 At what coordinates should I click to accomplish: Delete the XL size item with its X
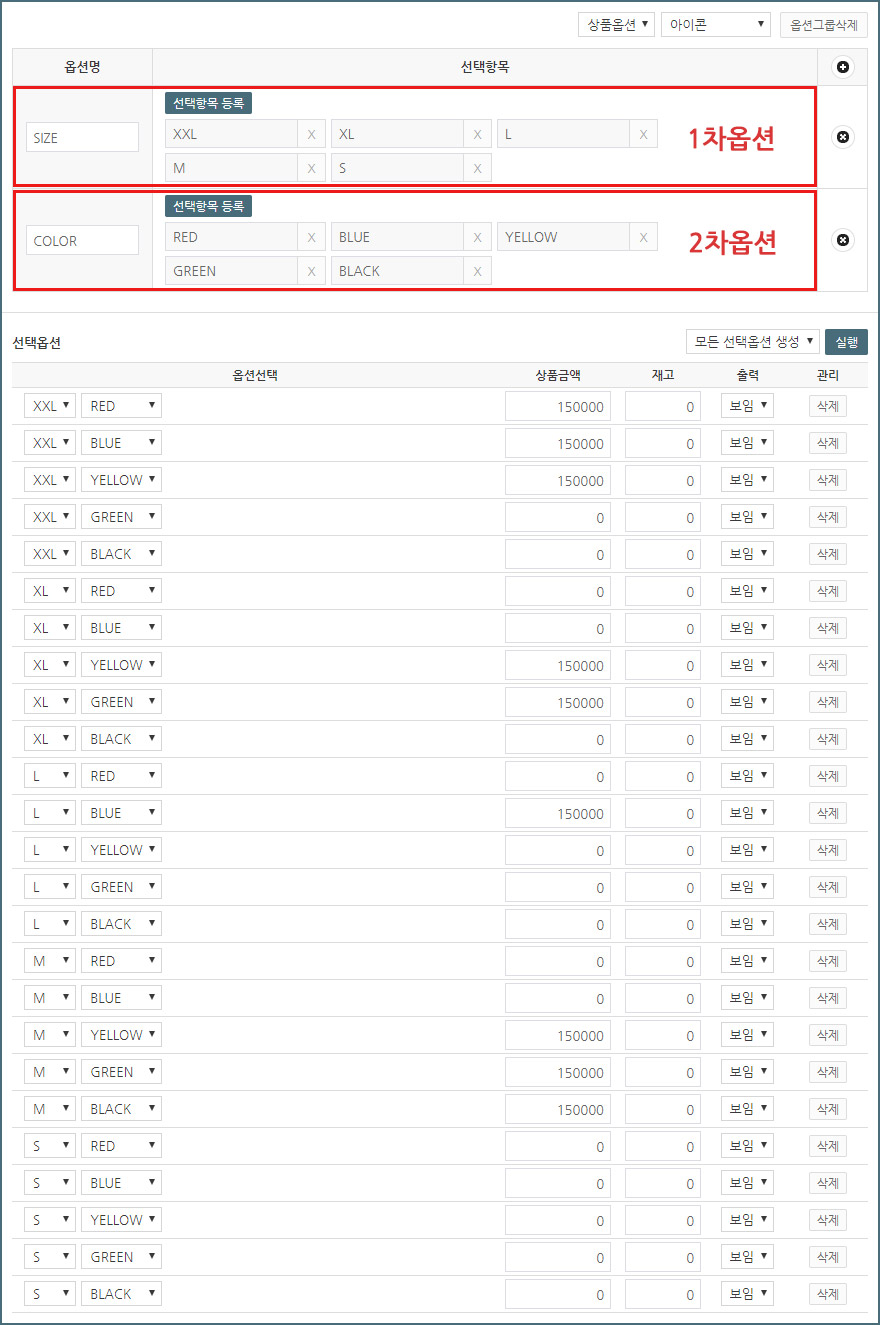[x=477, y=134]
